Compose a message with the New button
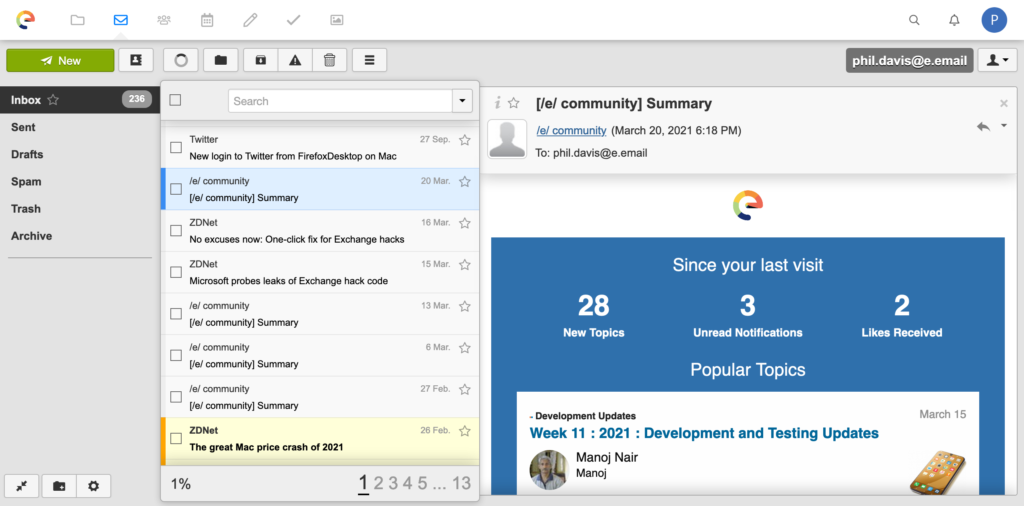The image size is (1024, 506). [x=60, y=60]
